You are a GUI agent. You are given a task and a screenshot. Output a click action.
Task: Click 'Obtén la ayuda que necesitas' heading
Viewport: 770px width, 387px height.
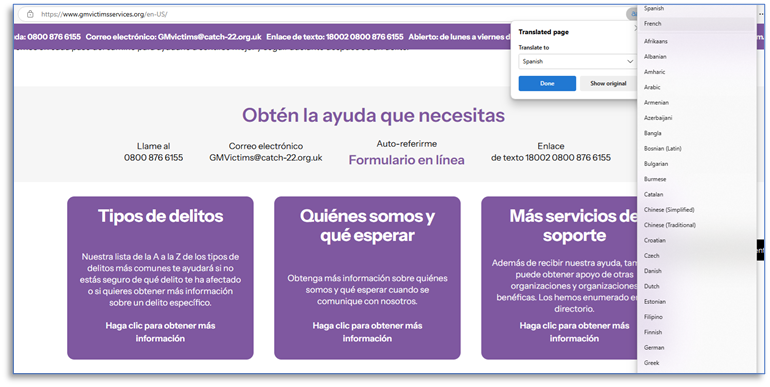click(x=373, y=116)
